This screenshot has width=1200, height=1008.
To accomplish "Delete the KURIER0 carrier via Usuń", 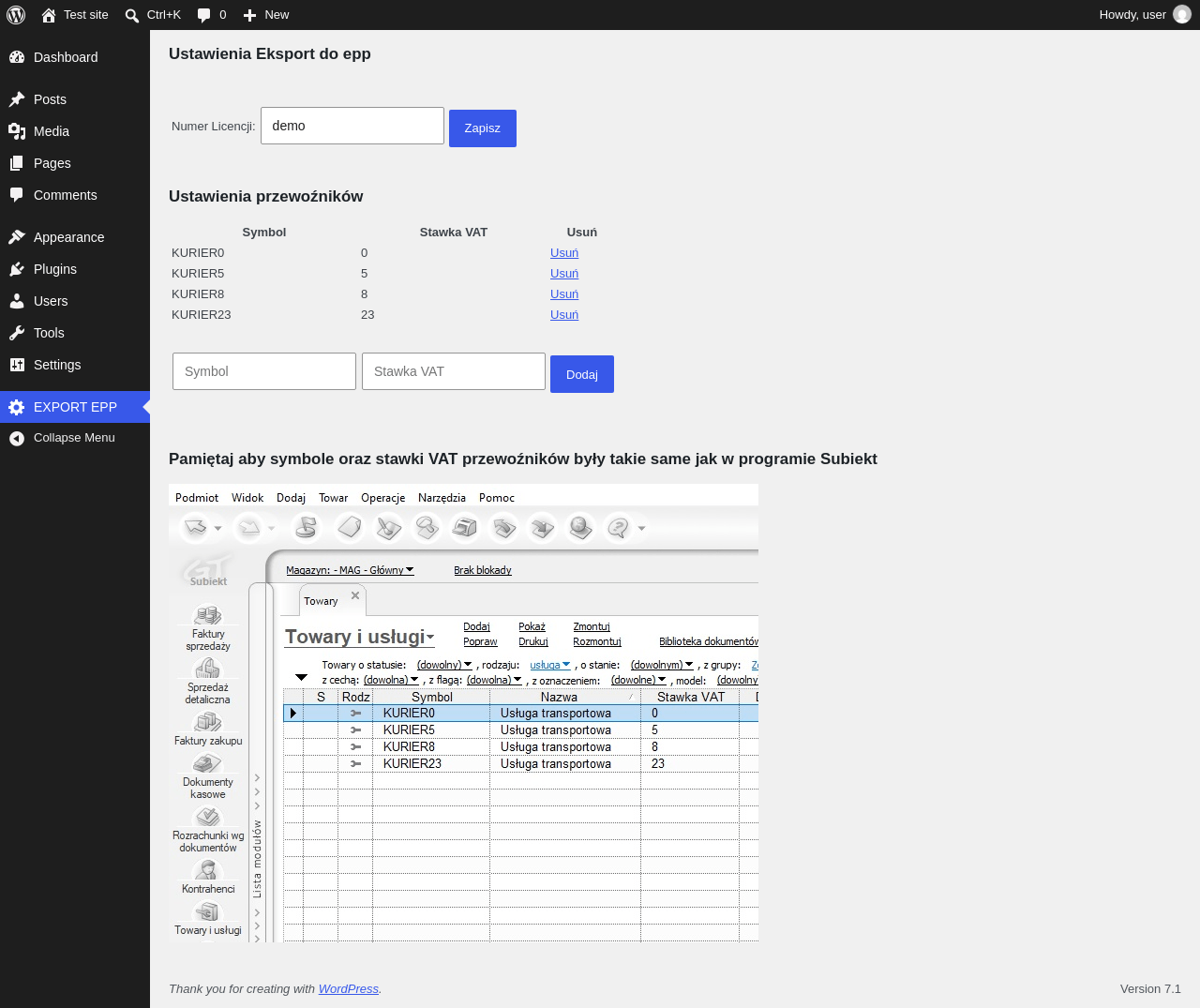I will [564, 253].
